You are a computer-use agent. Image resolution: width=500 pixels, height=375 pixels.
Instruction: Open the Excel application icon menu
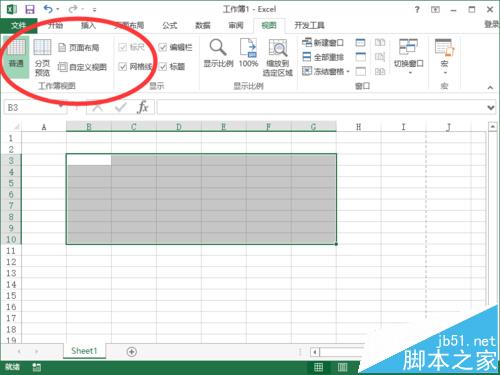pos(12,9)
